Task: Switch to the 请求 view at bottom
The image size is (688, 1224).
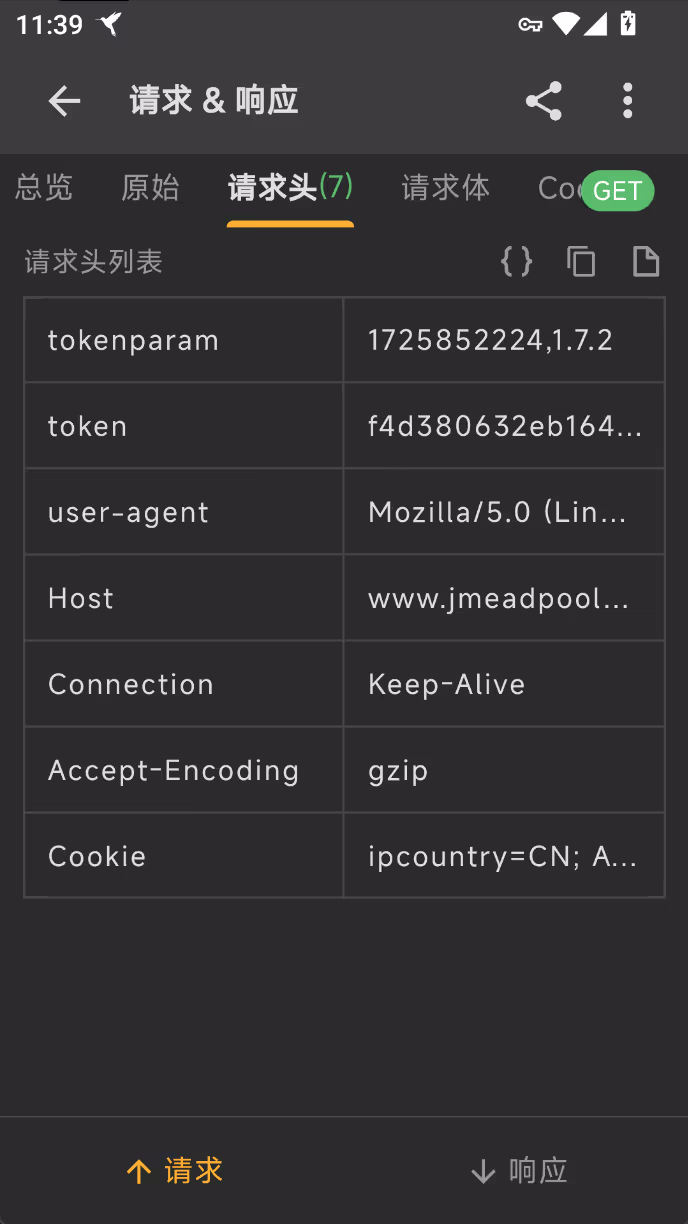Action: coord(175,1171)
